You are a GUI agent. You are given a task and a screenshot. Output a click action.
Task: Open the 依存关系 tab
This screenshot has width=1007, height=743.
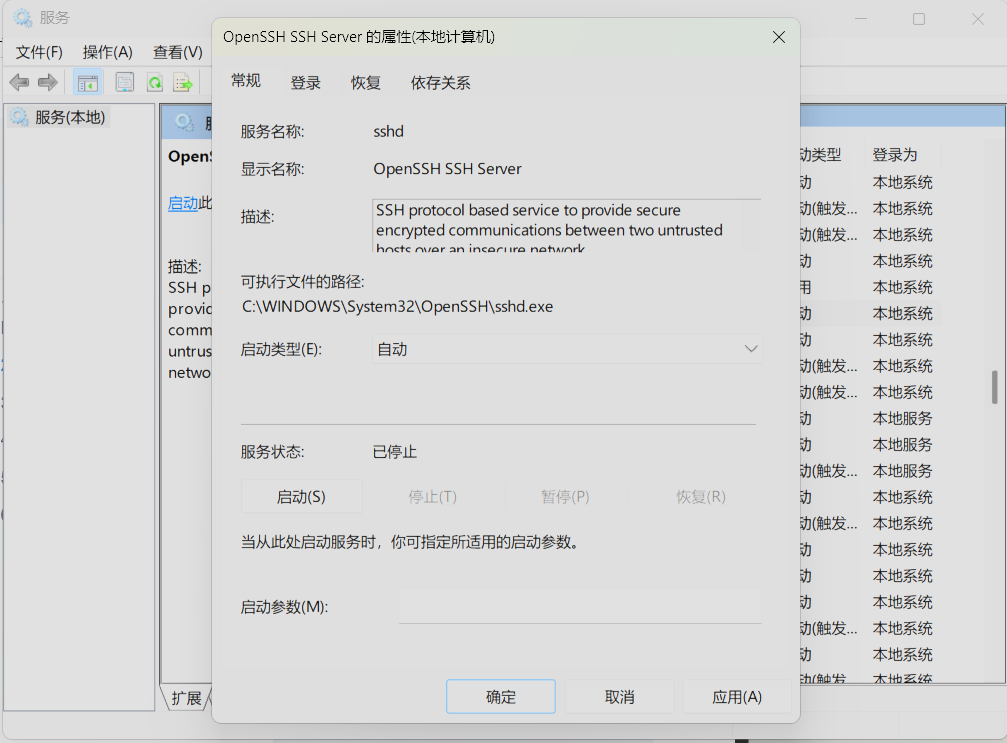tap(441, 83)
